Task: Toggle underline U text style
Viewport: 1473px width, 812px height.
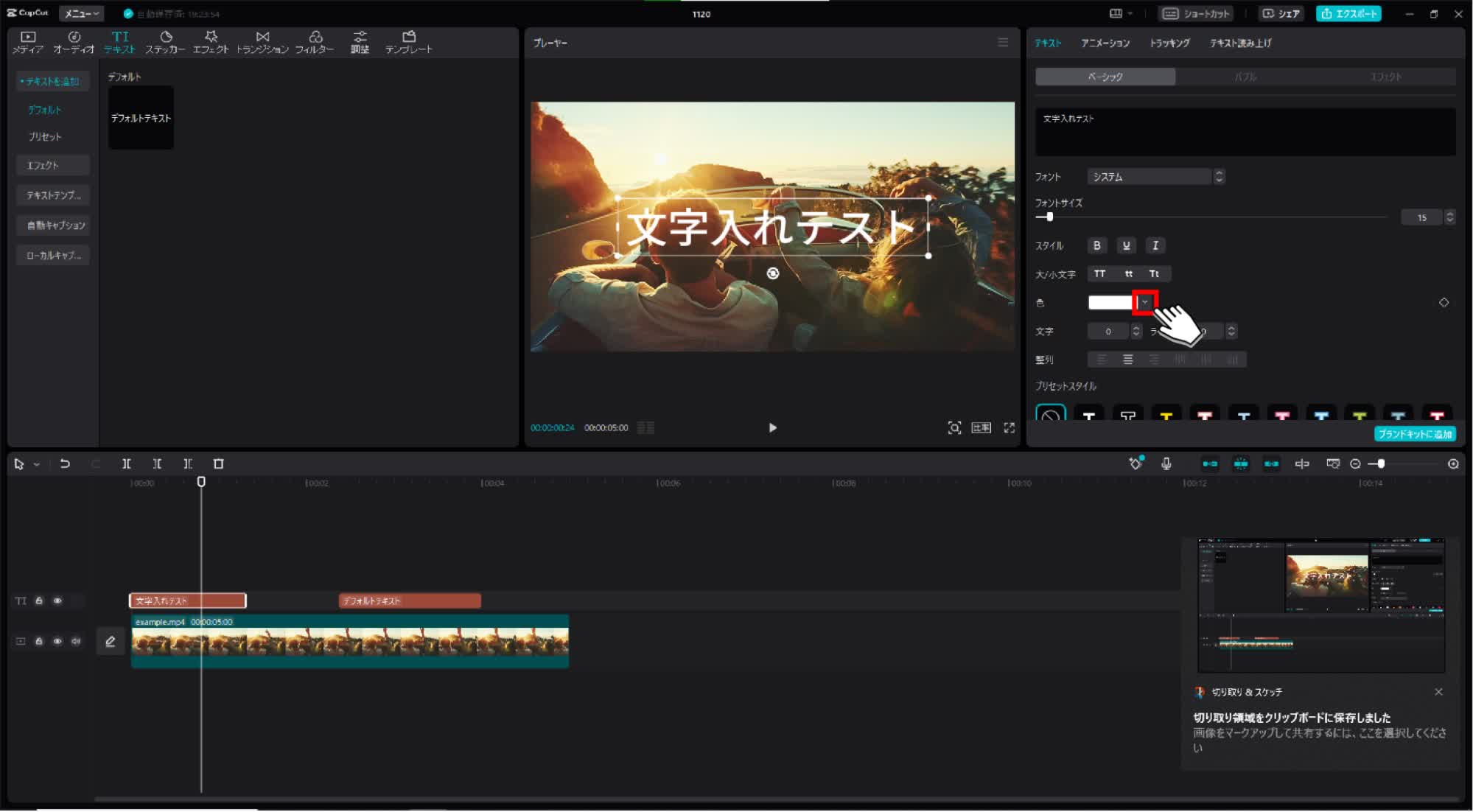Action: pos(1126,245)
